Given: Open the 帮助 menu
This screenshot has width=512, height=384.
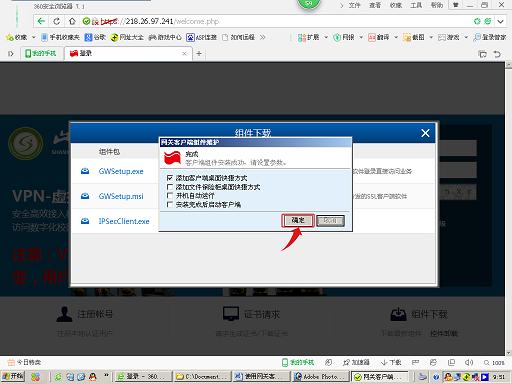Looking at the screenshot, I should (x=437, y=5).
